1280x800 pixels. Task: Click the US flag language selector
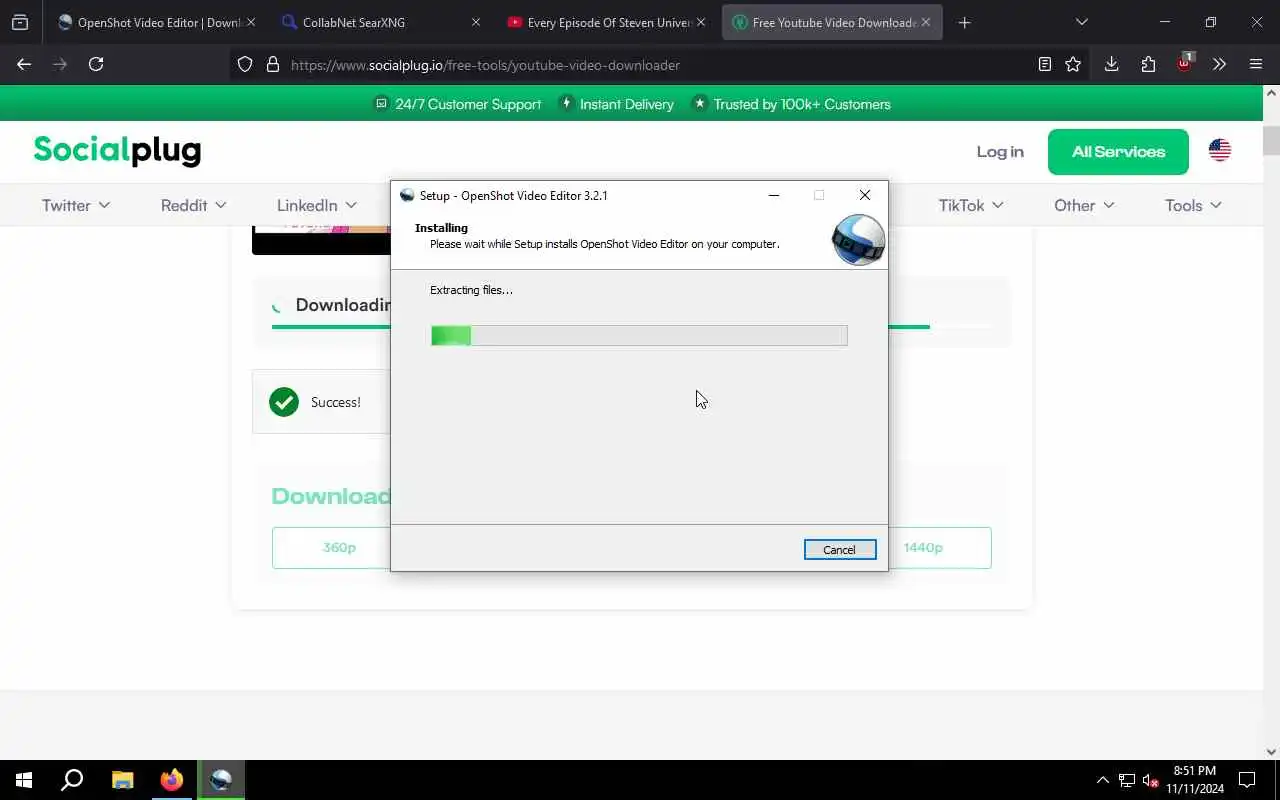[x=1220, y=151]
